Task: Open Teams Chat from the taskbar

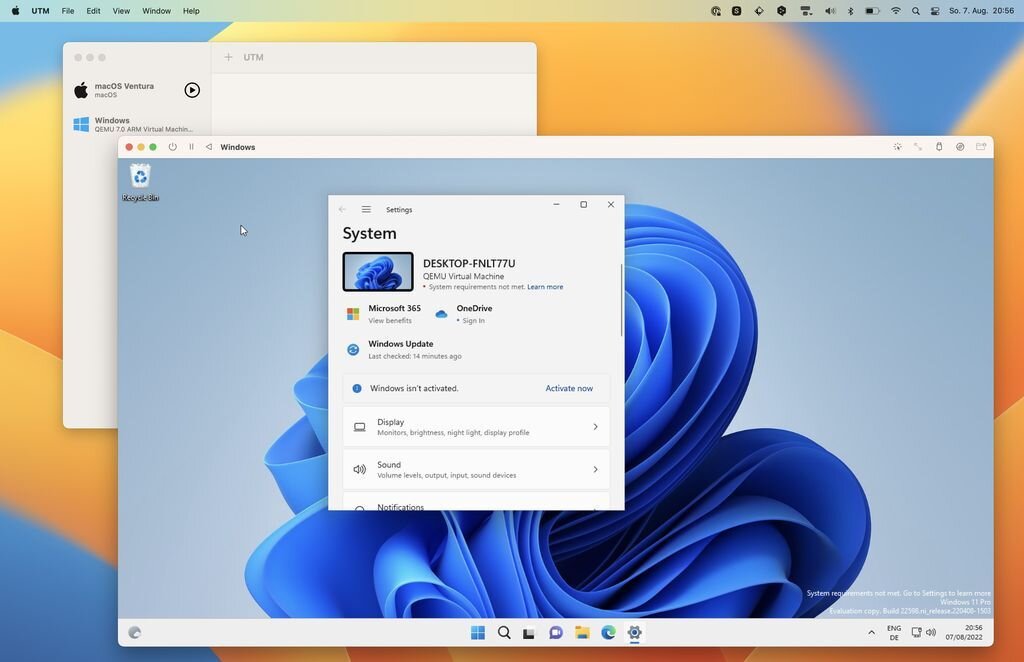Action: click(x=556, y=632)
